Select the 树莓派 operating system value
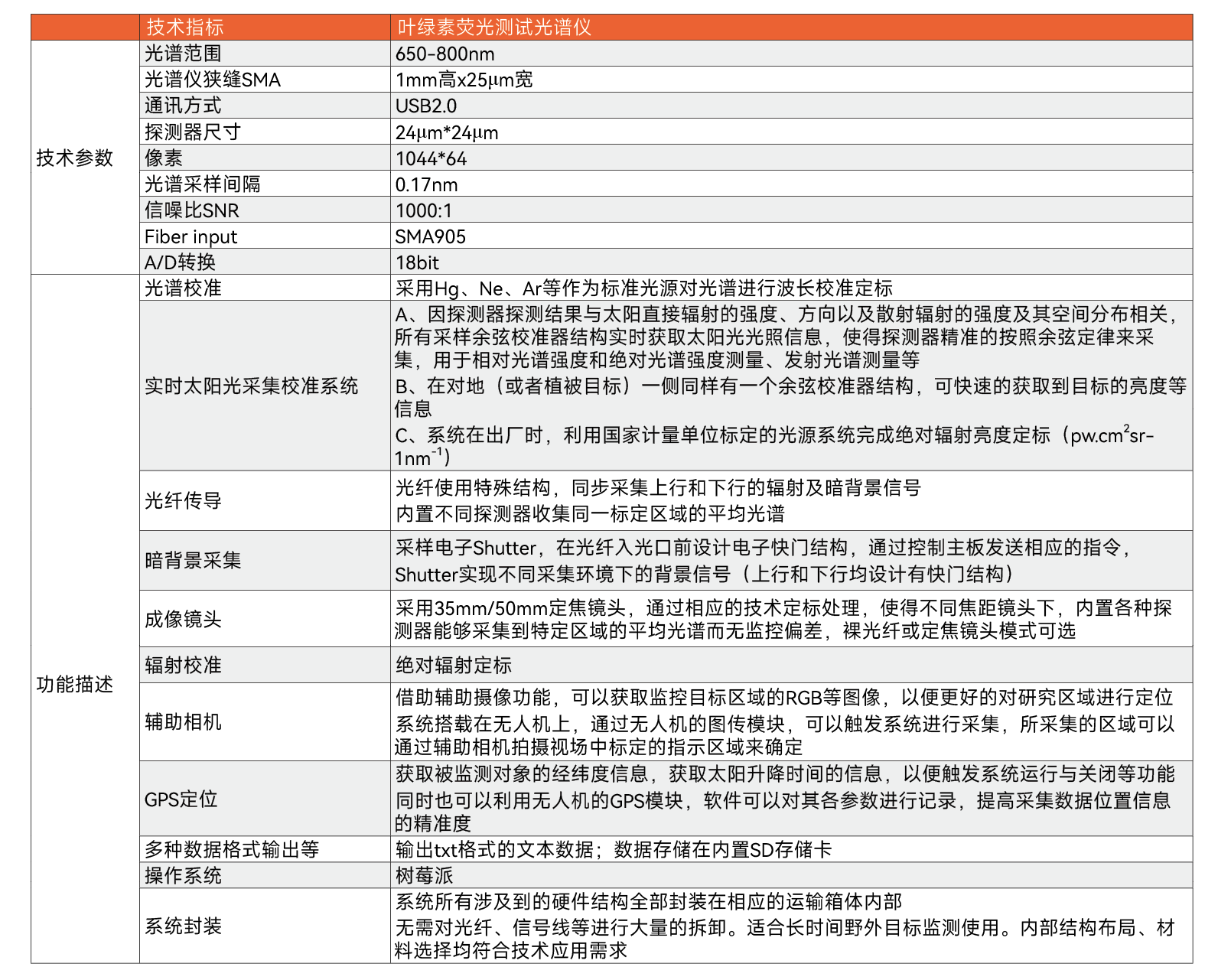Image resolution: width=1231 pixels, height=980 pixels. 424,876
